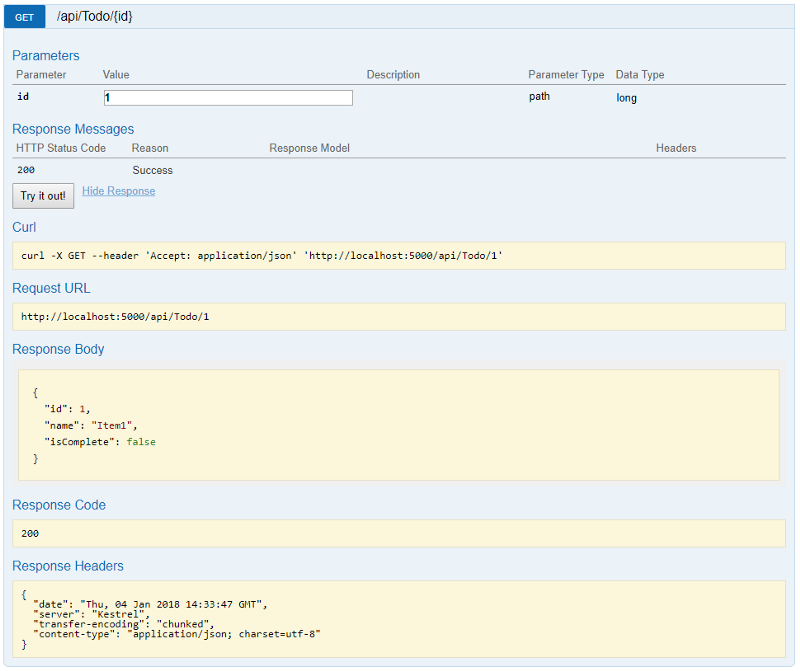The height and width of the screenshot is (671, 800).
Task: Click the GET method badge
Action: [x=23, y=16]
